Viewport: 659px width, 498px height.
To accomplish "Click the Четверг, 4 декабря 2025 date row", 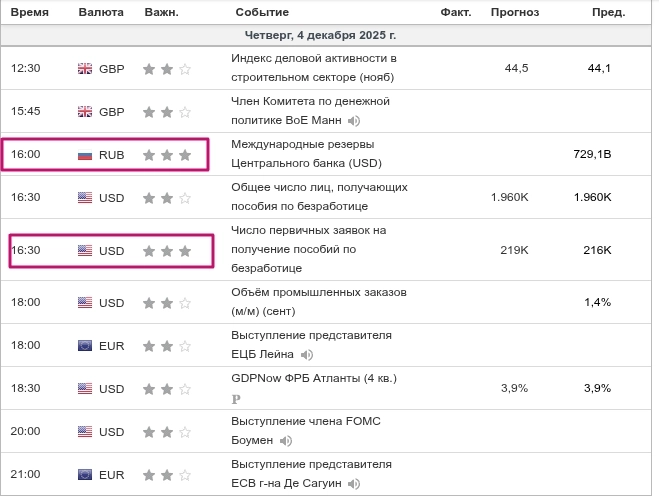I will 321,34.
